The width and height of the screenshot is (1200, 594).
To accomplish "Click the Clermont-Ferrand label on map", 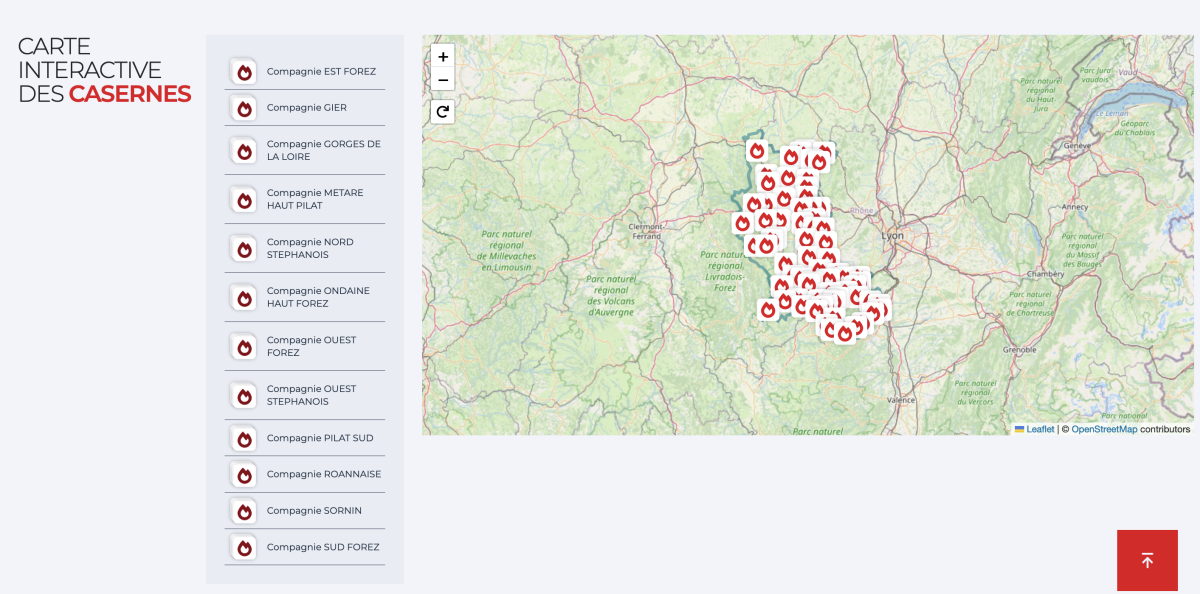I will [x=645, y=231].
